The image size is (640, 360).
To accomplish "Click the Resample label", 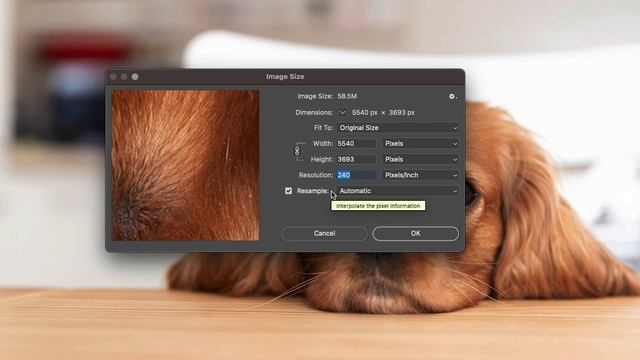I will (313, 191).
